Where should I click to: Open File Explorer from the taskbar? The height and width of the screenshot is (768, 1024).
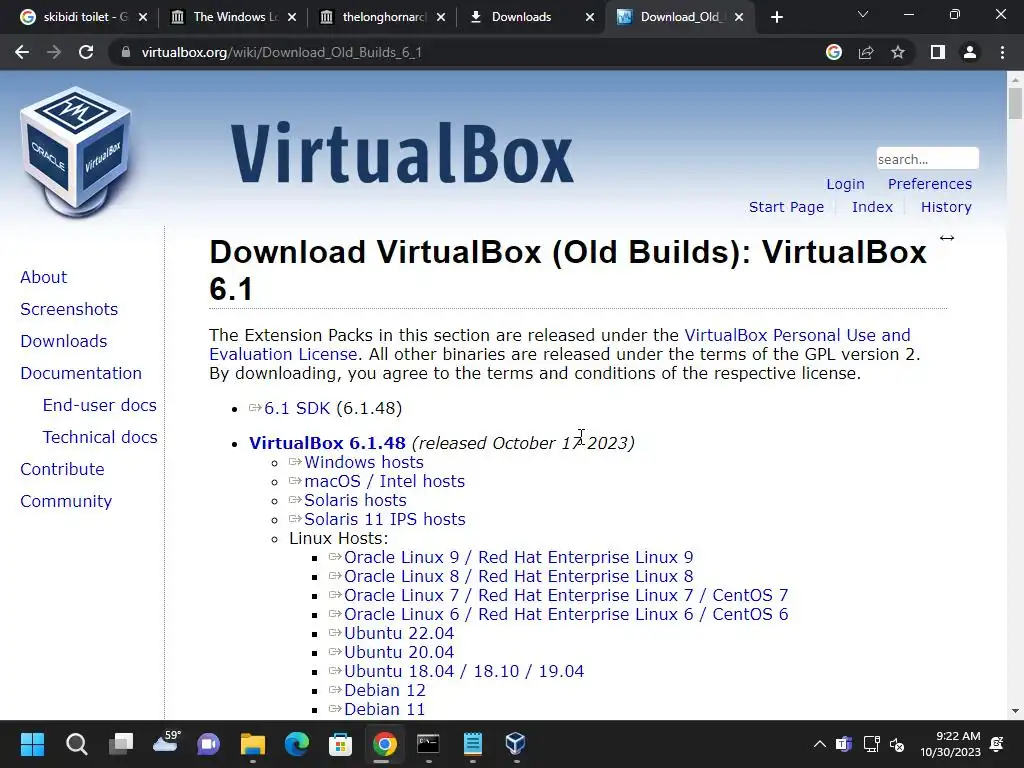[x=253, y=744]
